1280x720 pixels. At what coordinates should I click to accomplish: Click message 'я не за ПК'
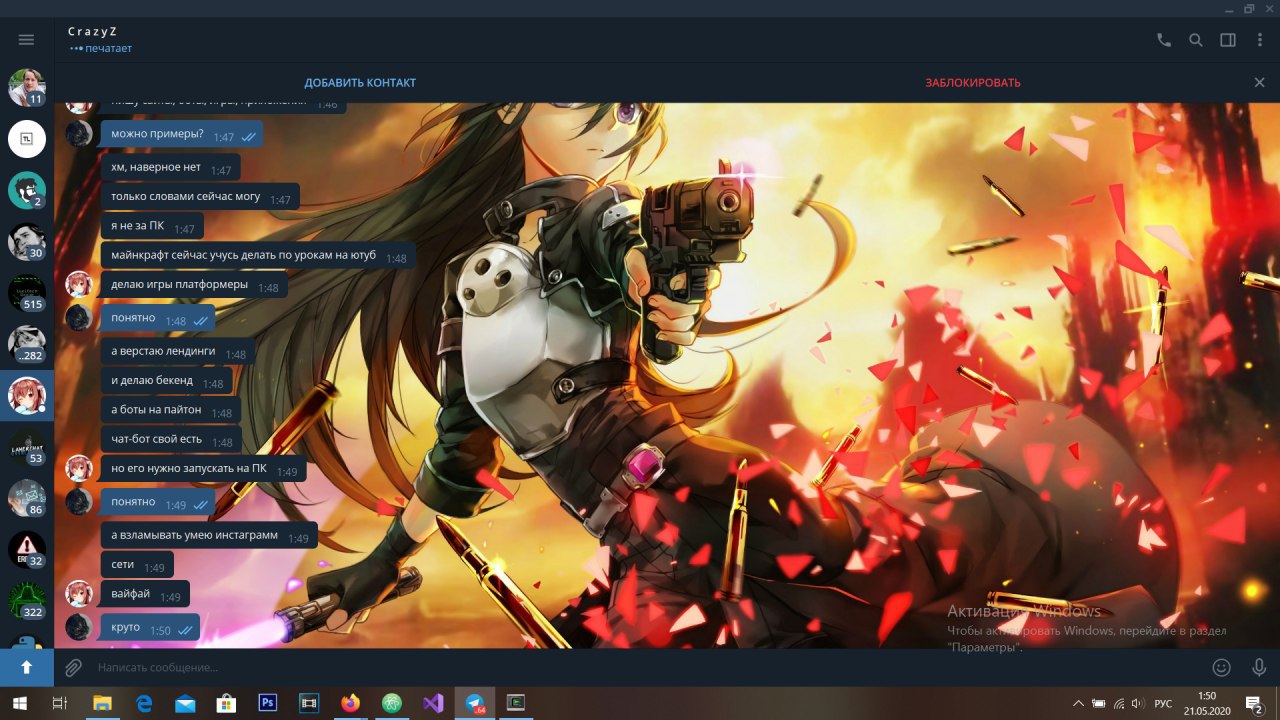click(x=152, y=227)
